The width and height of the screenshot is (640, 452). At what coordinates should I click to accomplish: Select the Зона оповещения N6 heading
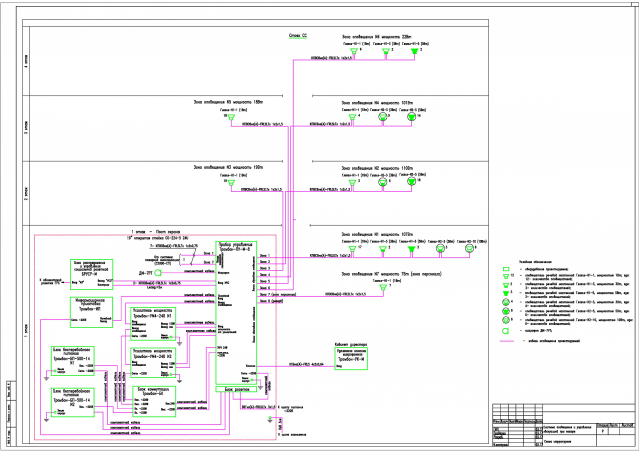click(376, 37)
